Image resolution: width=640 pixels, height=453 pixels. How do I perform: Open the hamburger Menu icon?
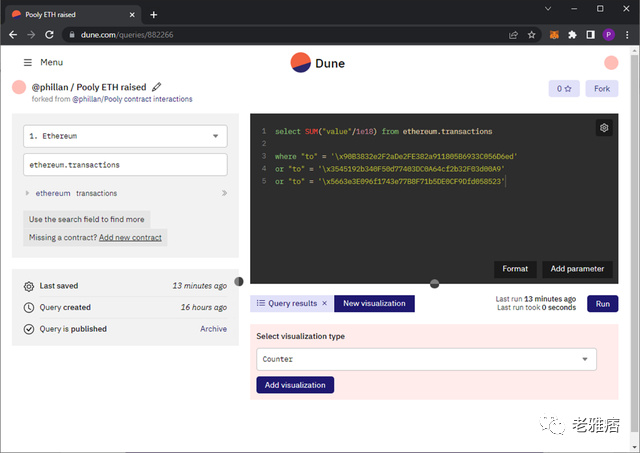click(27, 63)
